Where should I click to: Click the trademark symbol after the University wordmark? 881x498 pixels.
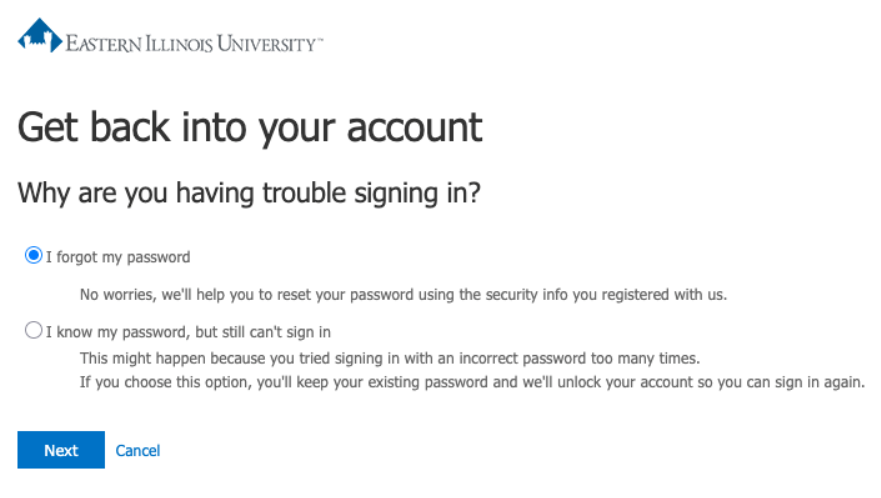click(x=319, y=41)
